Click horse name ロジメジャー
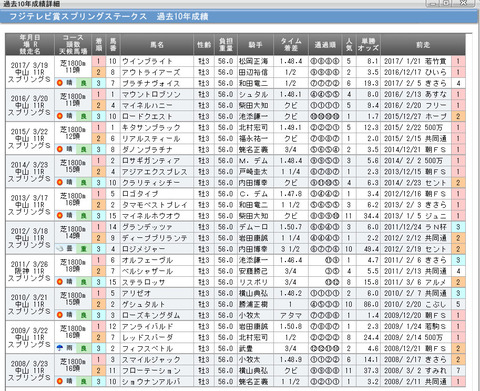 click(x=143, y=249)
